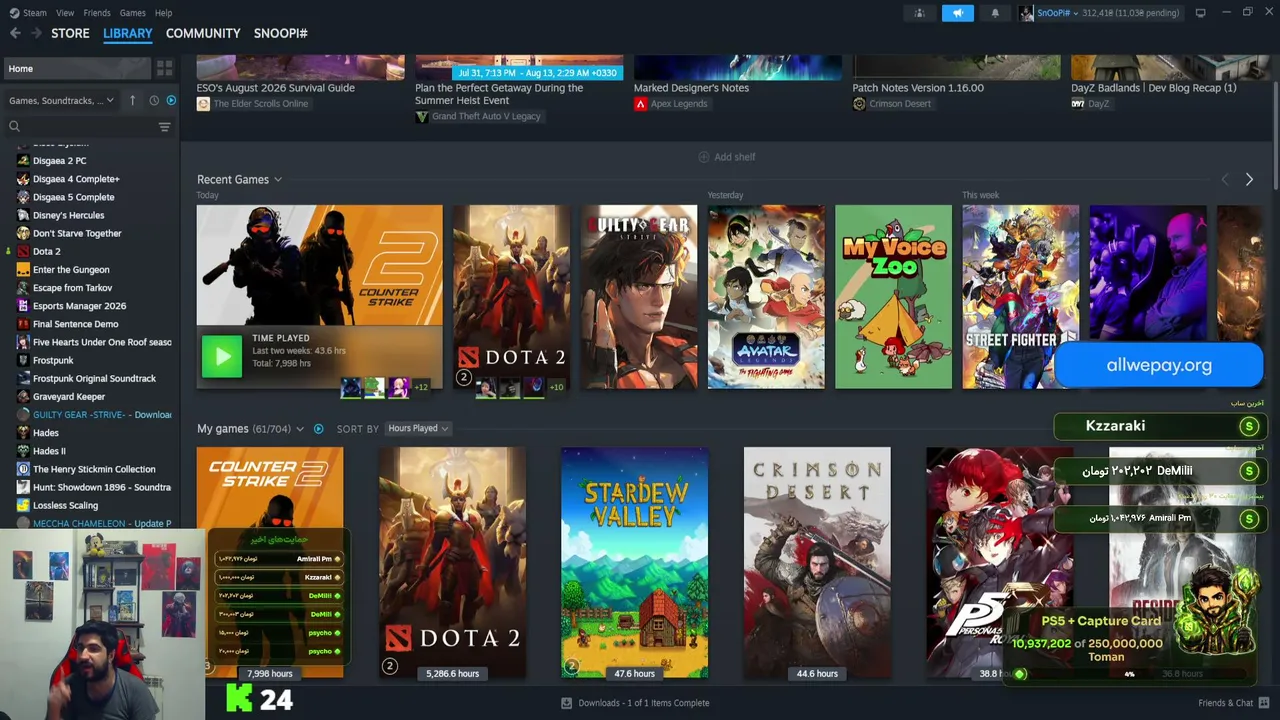Switch to the collections grid view icon
The height and width of the screenshot is (720, 1280).
point(164,68)
